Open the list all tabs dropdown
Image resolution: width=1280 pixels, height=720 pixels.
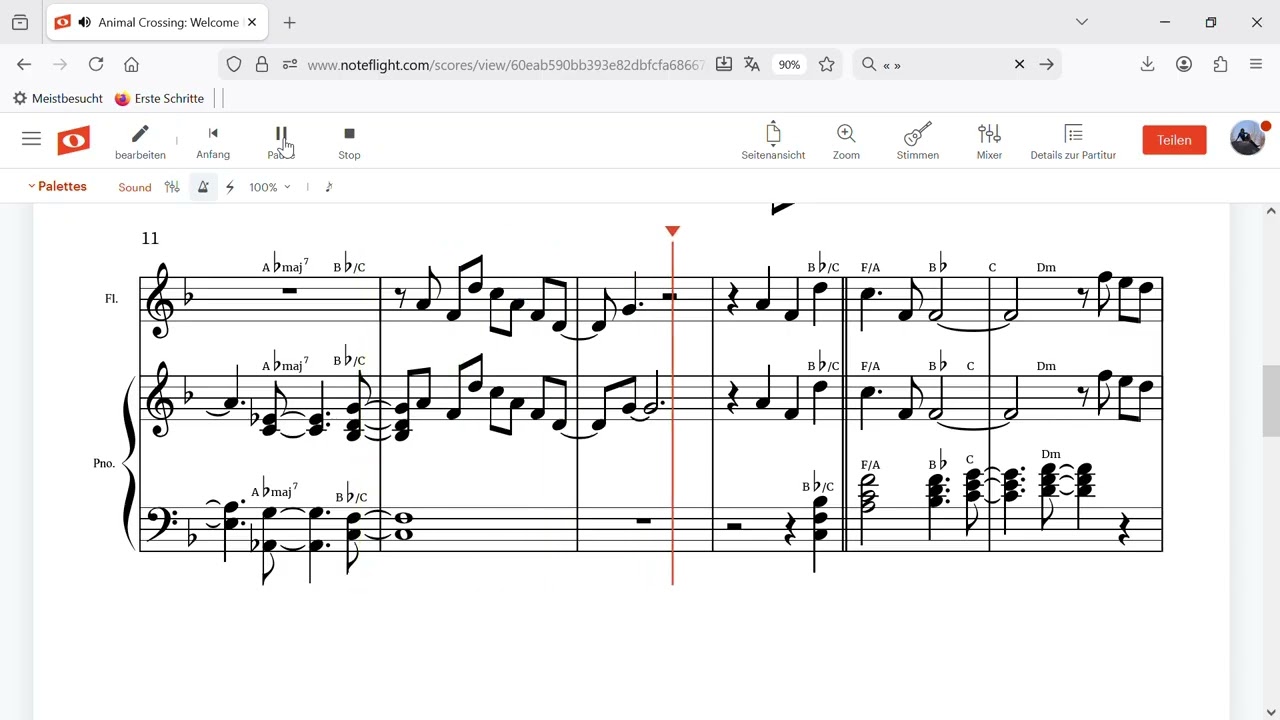1081,22
